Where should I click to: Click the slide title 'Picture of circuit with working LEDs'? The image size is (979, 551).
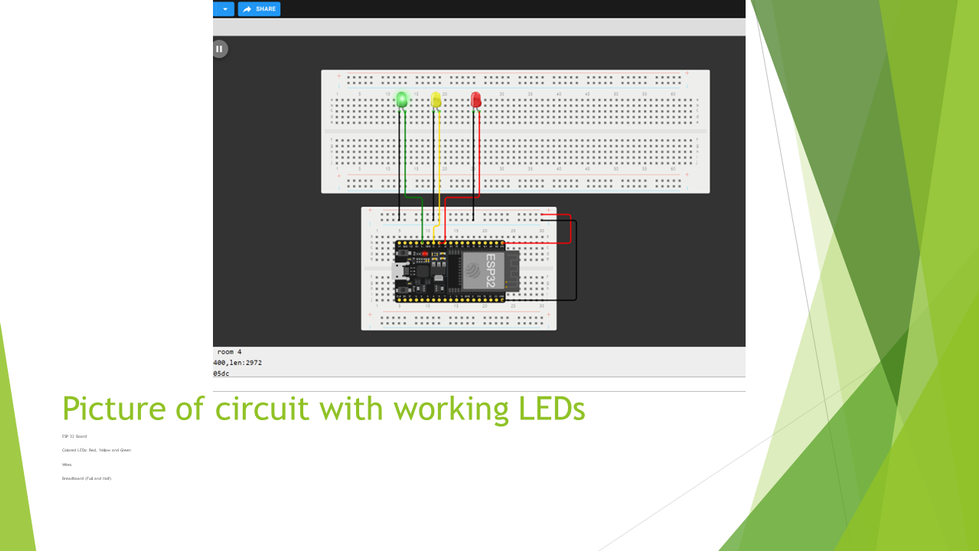point(323,409)
